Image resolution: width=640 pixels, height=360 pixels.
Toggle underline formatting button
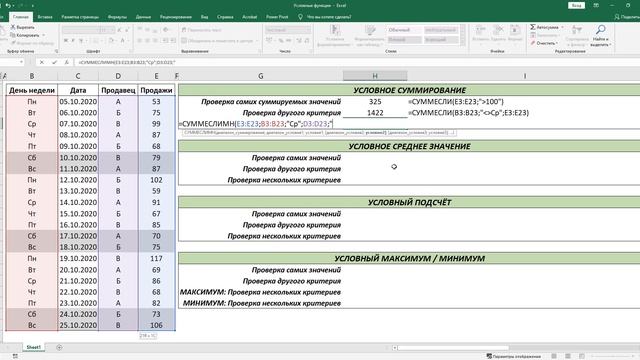coord(81,40)
